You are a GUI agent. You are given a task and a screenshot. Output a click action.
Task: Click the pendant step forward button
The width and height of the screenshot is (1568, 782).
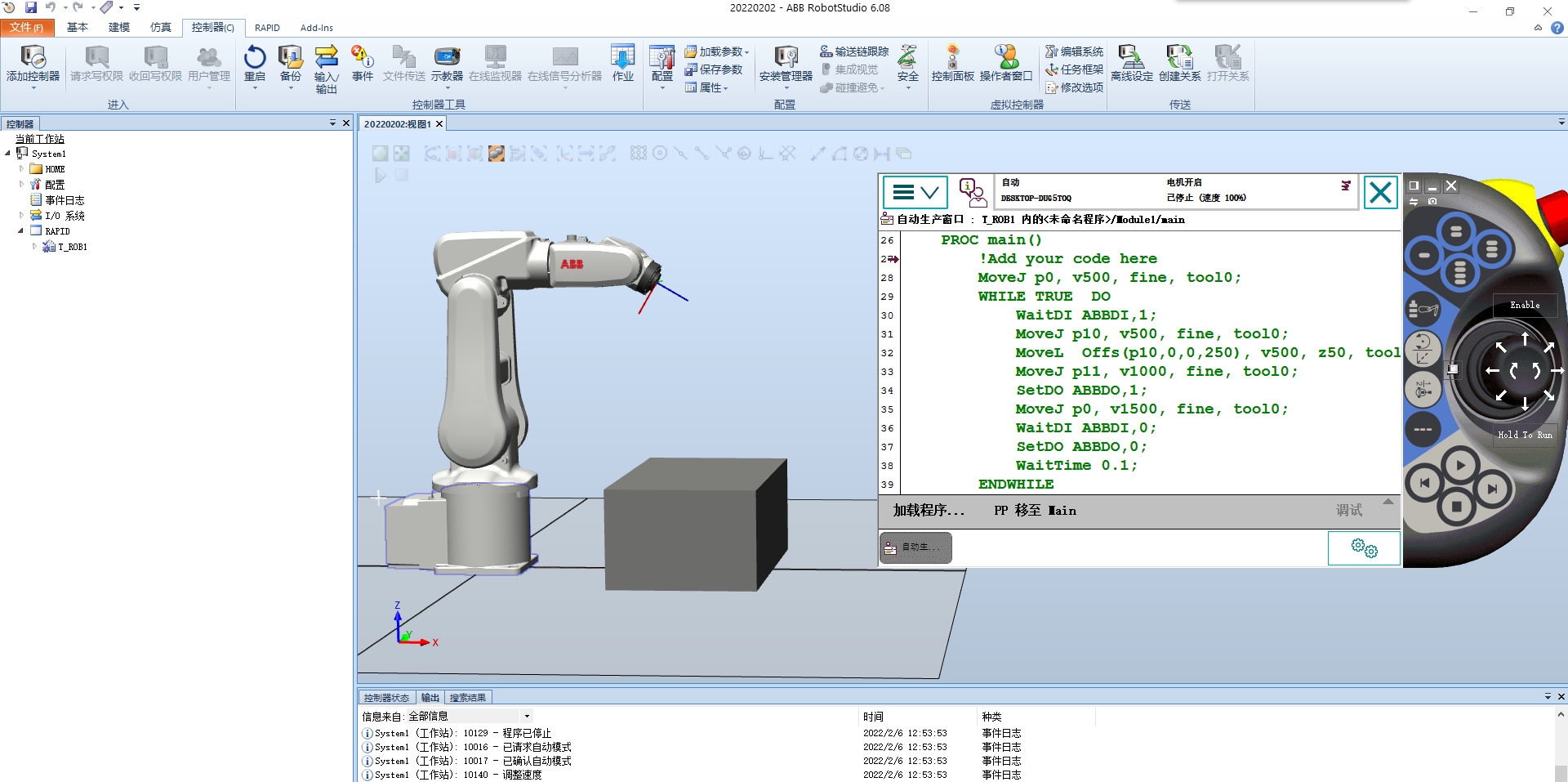coord(1493,489)
